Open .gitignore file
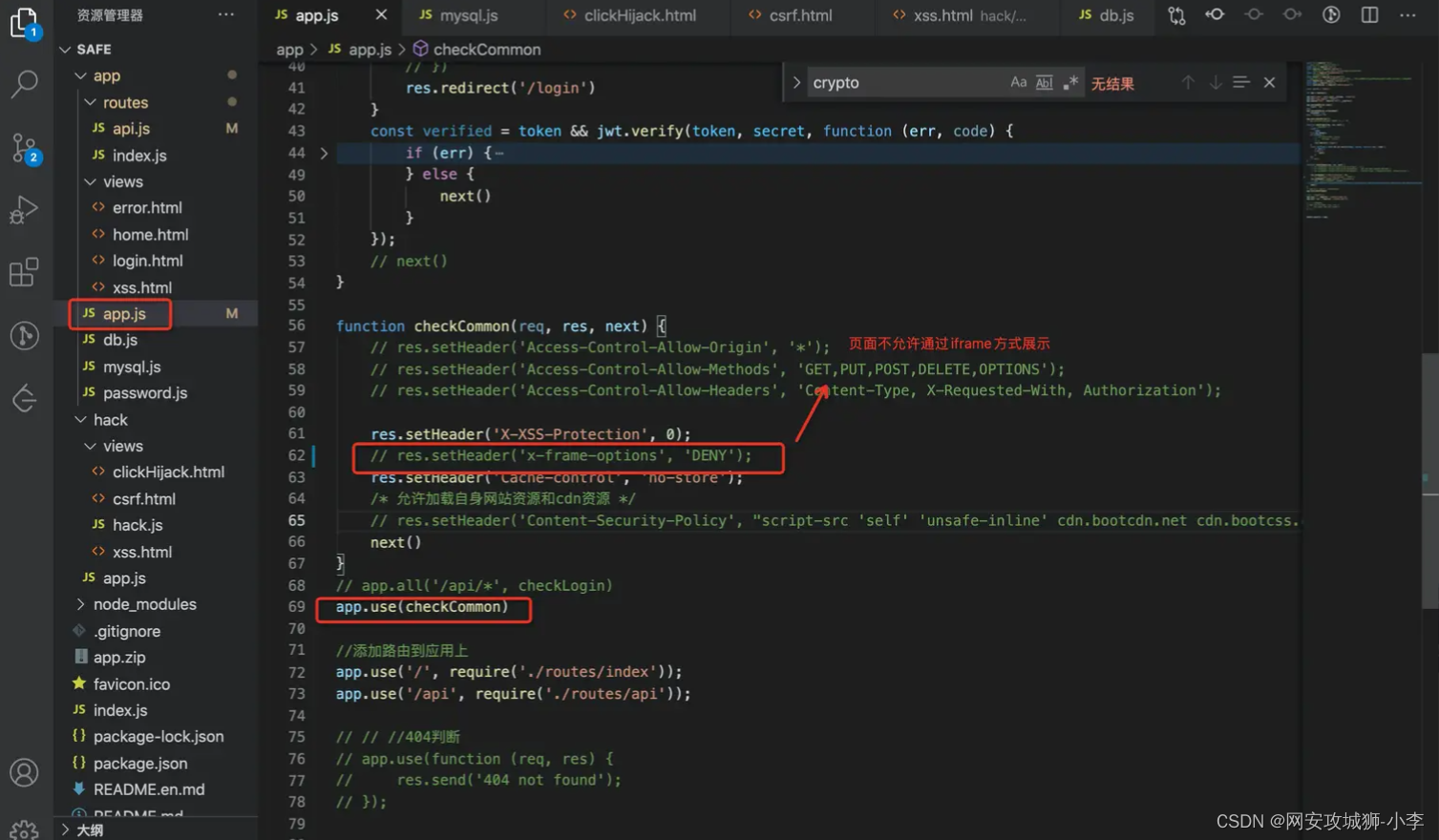Screen dimensions: 1439x840 point(127,631)
